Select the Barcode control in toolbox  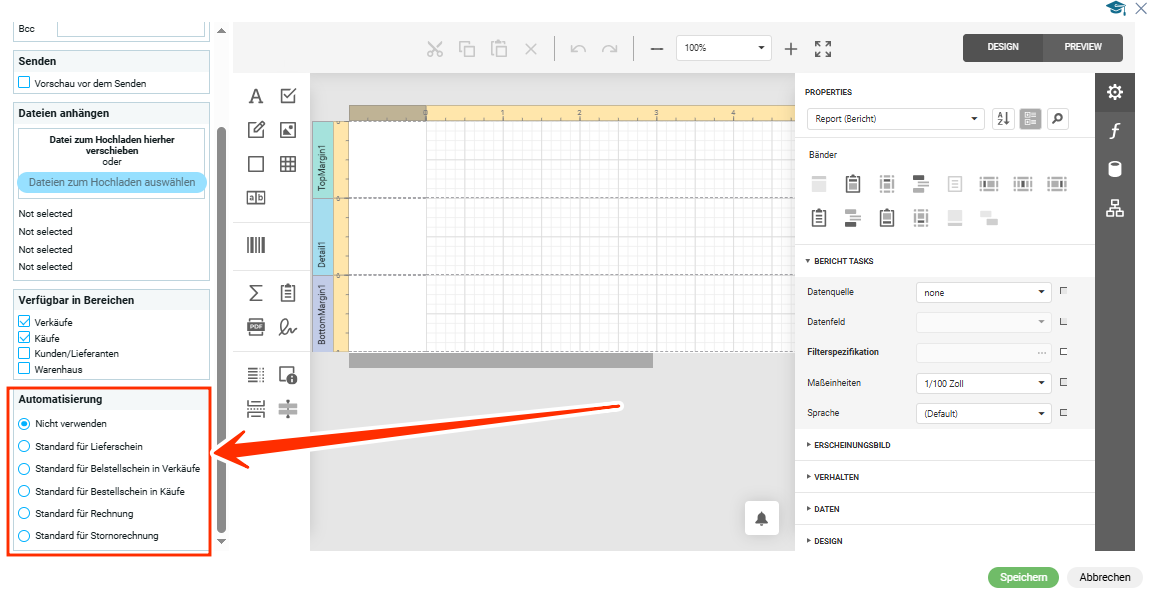tap(256, 245)
